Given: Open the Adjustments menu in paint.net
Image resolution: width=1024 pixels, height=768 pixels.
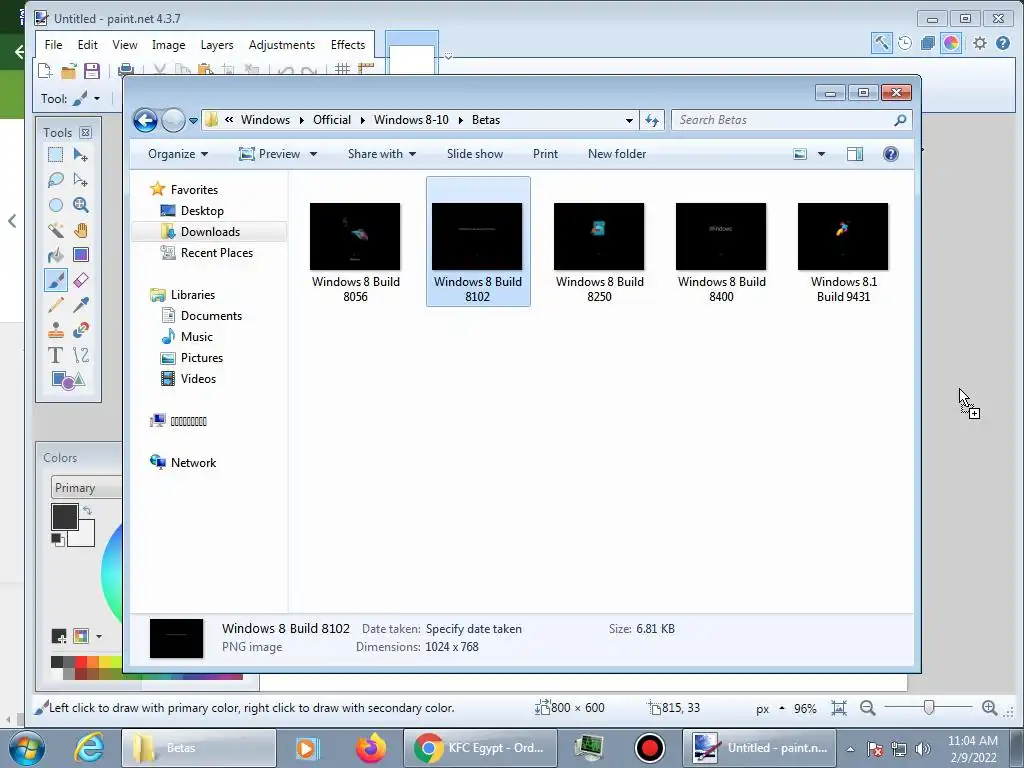Looking at the screenshot, I should click(281, 44).
